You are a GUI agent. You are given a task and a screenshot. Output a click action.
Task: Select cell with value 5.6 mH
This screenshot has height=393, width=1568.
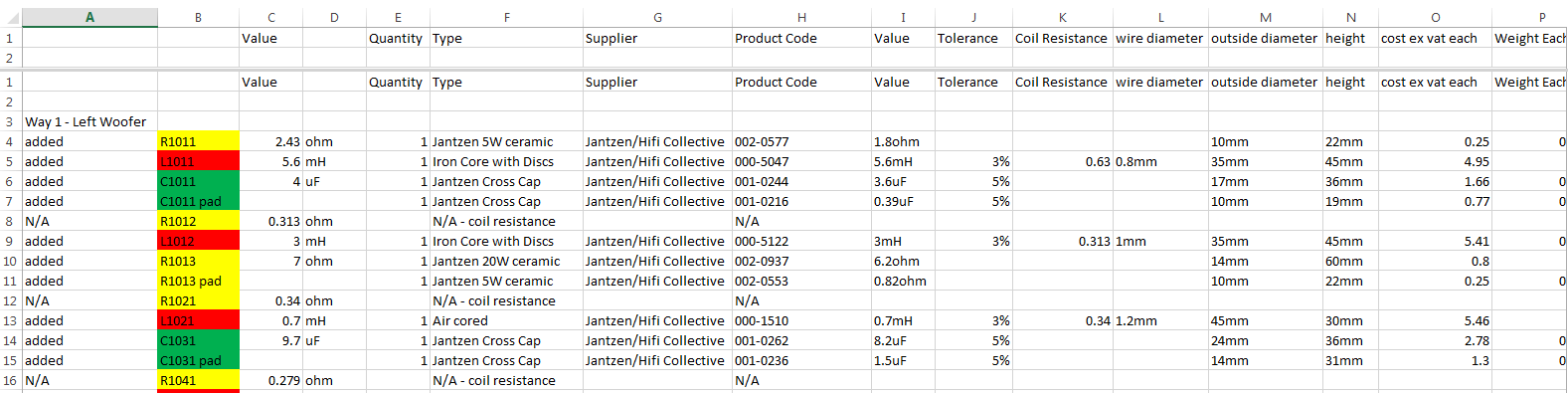270,161
